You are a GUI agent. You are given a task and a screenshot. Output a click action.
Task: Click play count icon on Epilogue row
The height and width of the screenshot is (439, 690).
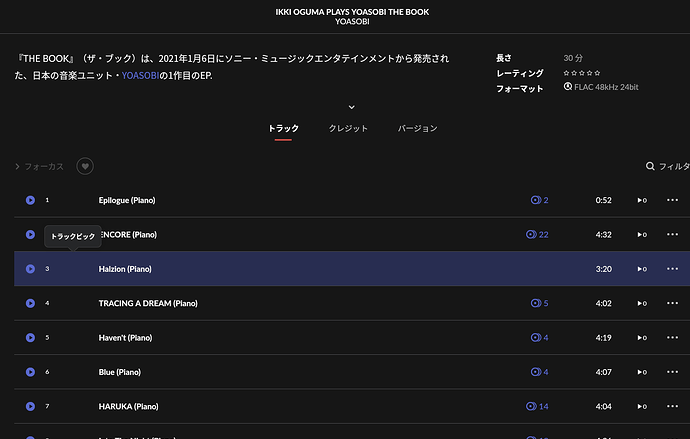642,200
